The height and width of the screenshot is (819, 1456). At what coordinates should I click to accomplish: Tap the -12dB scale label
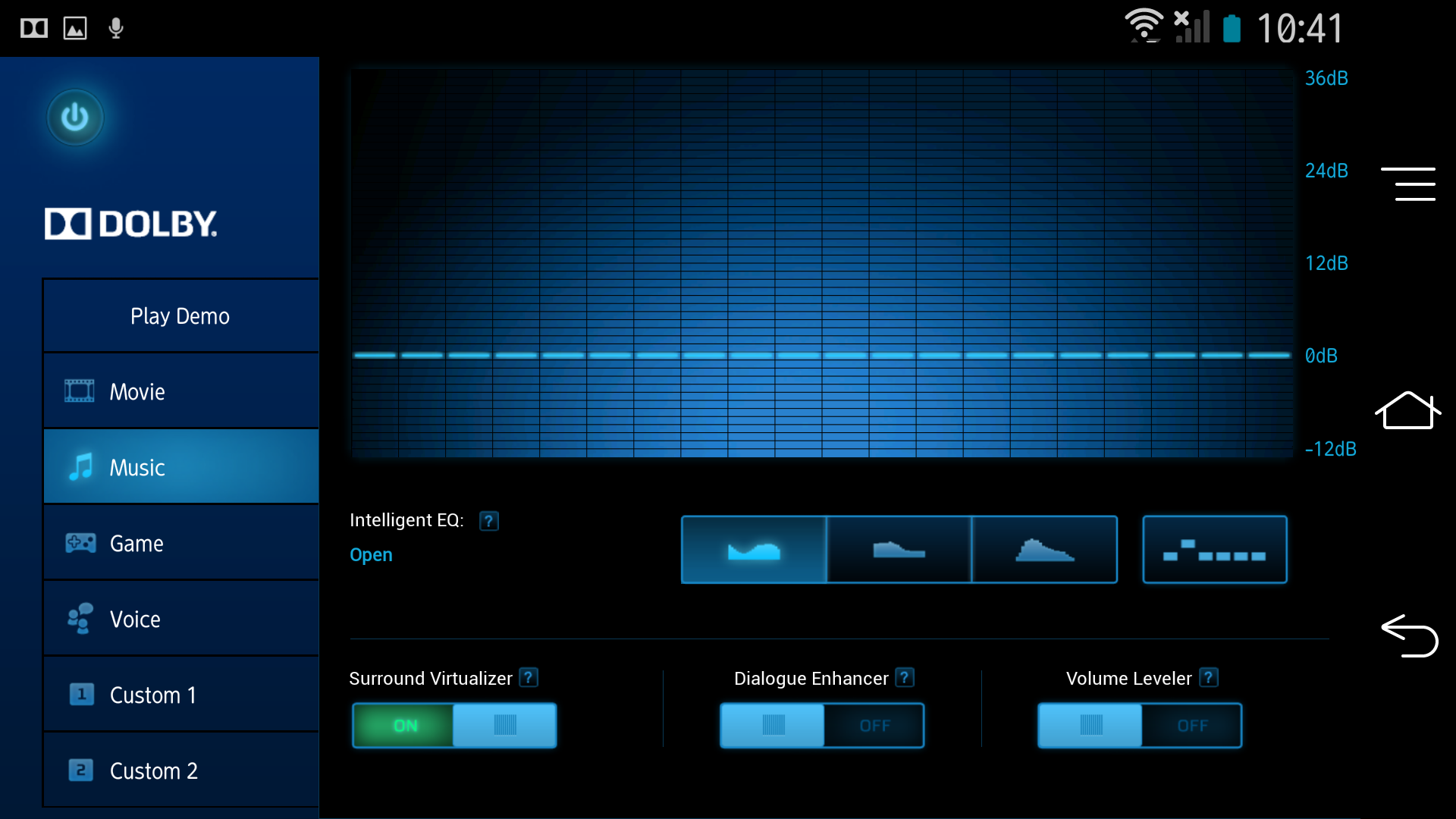click(x=1330, y=449)
